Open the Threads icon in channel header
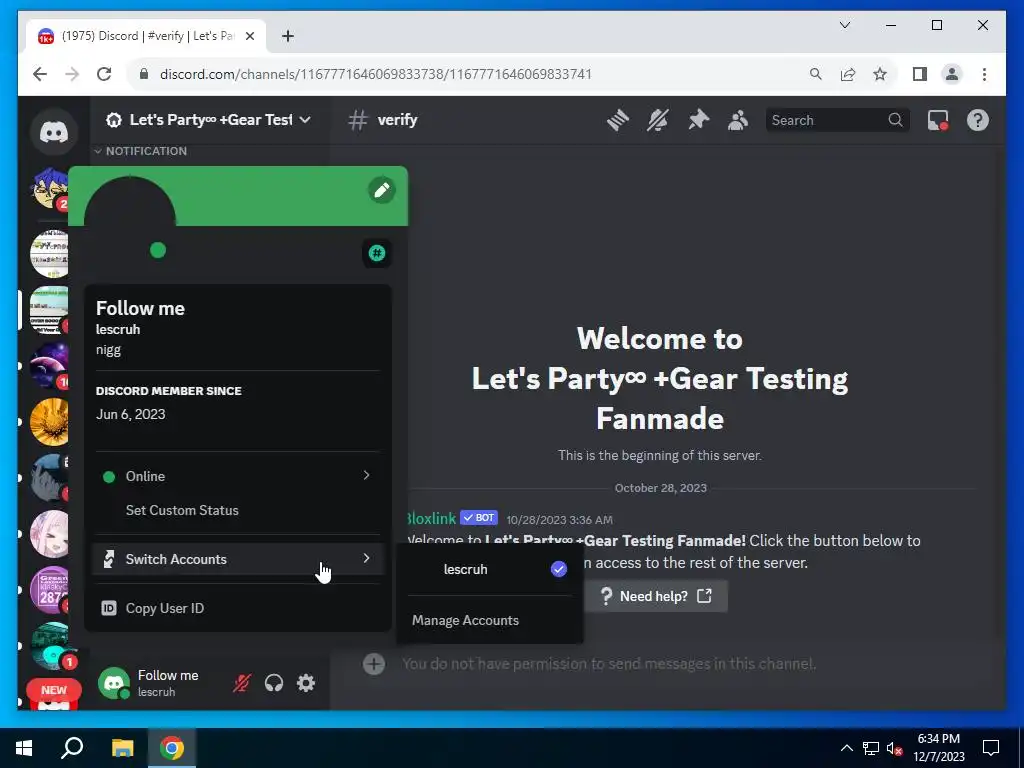 (x=617, y=120)
